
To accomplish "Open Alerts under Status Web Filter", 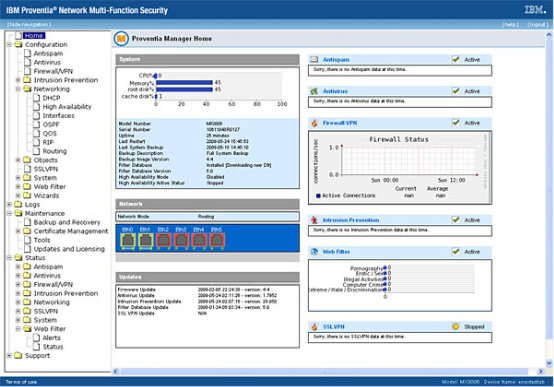I will (x=52, y=338).
